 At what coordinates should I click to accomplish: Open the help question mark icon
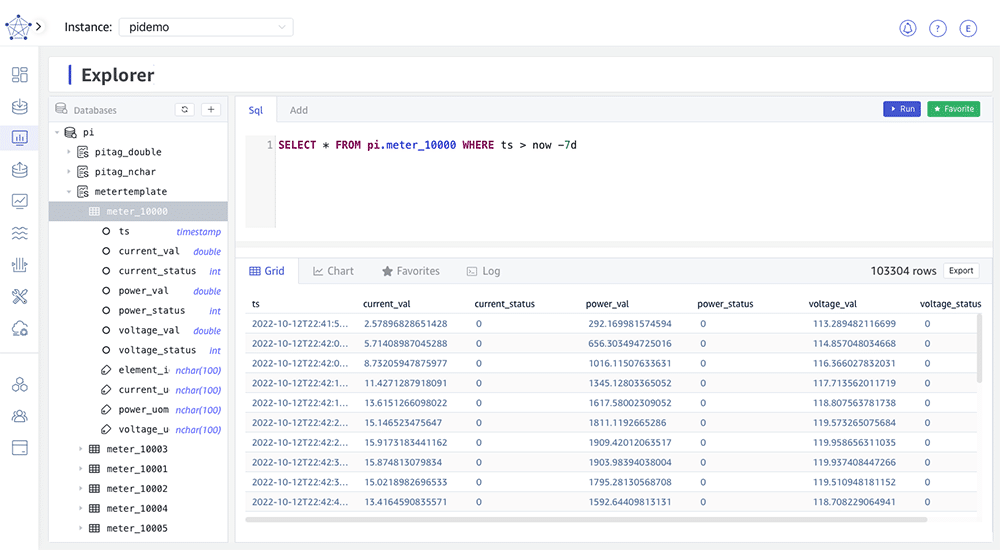(x=938, y=28)
